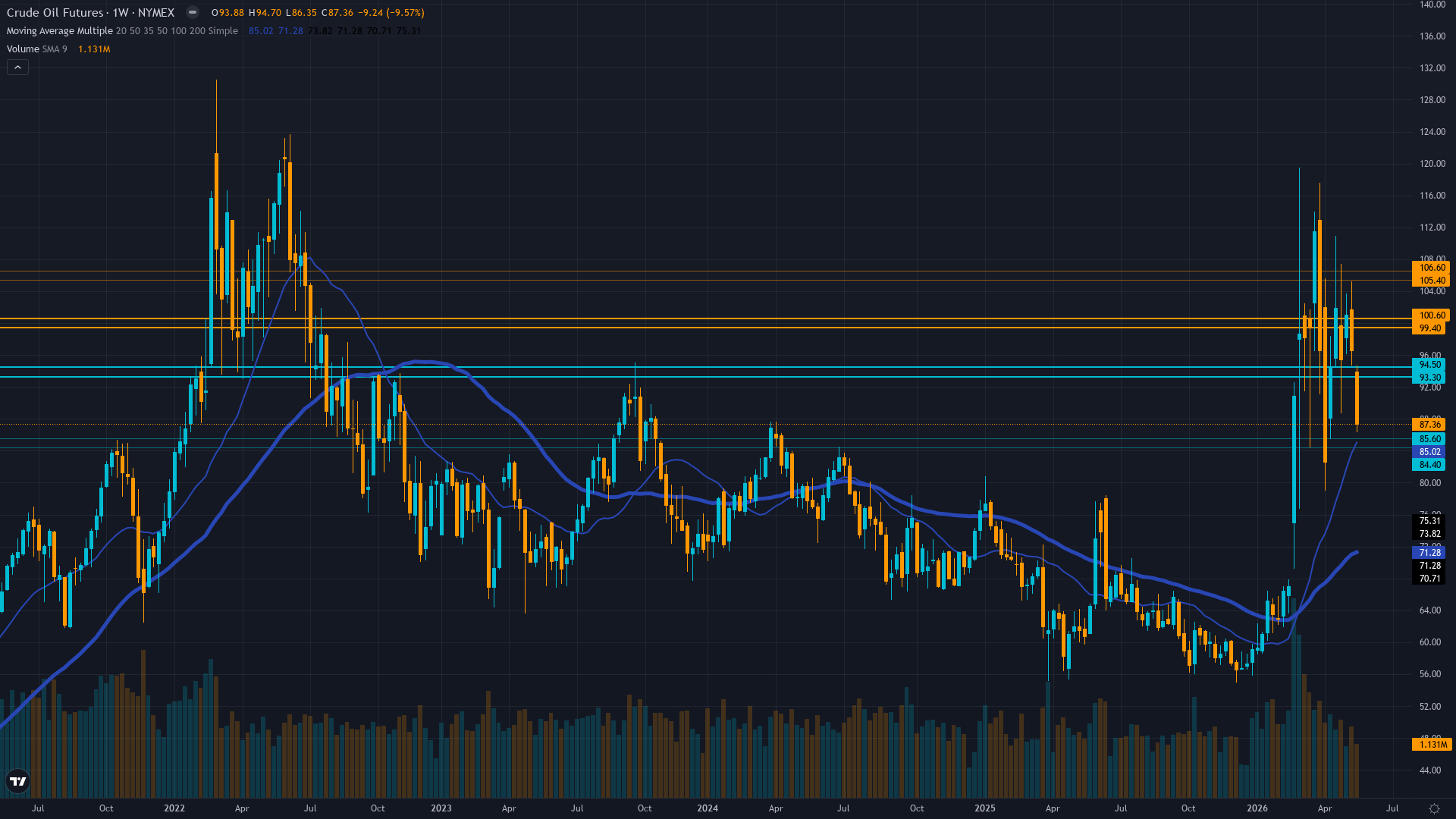Select the Volume SMA 9 indicator legend

[37, 49]
